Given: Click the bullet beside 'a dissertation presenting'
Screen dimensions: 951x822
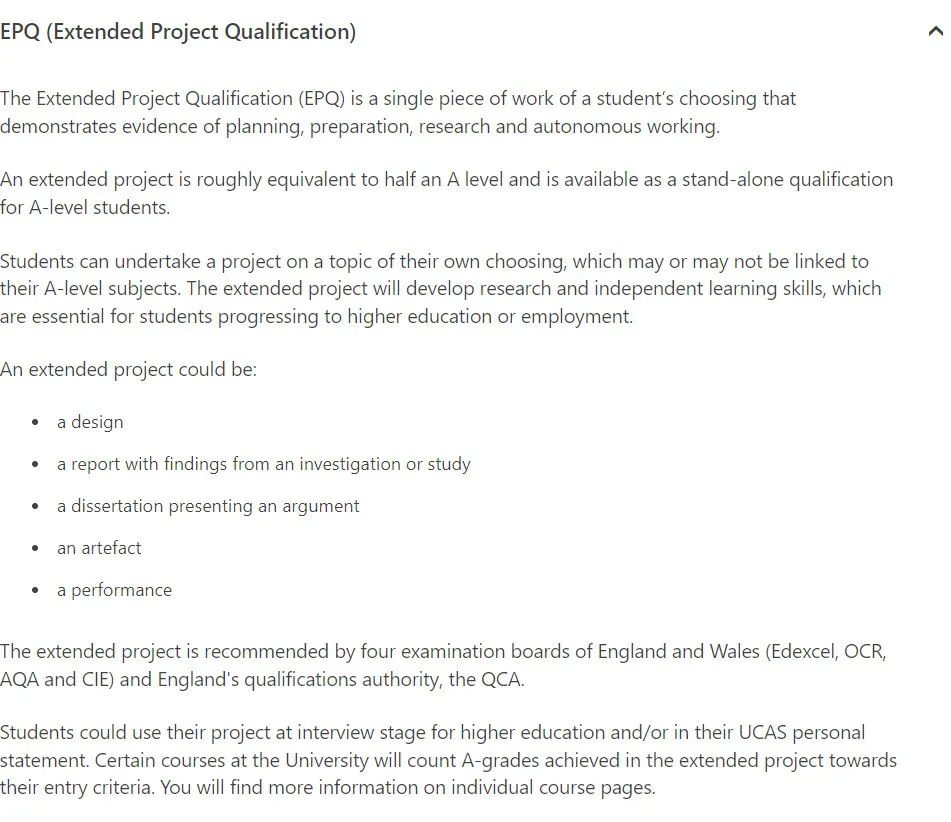Looking at the screenshot, I should click(x=35, y=507).
